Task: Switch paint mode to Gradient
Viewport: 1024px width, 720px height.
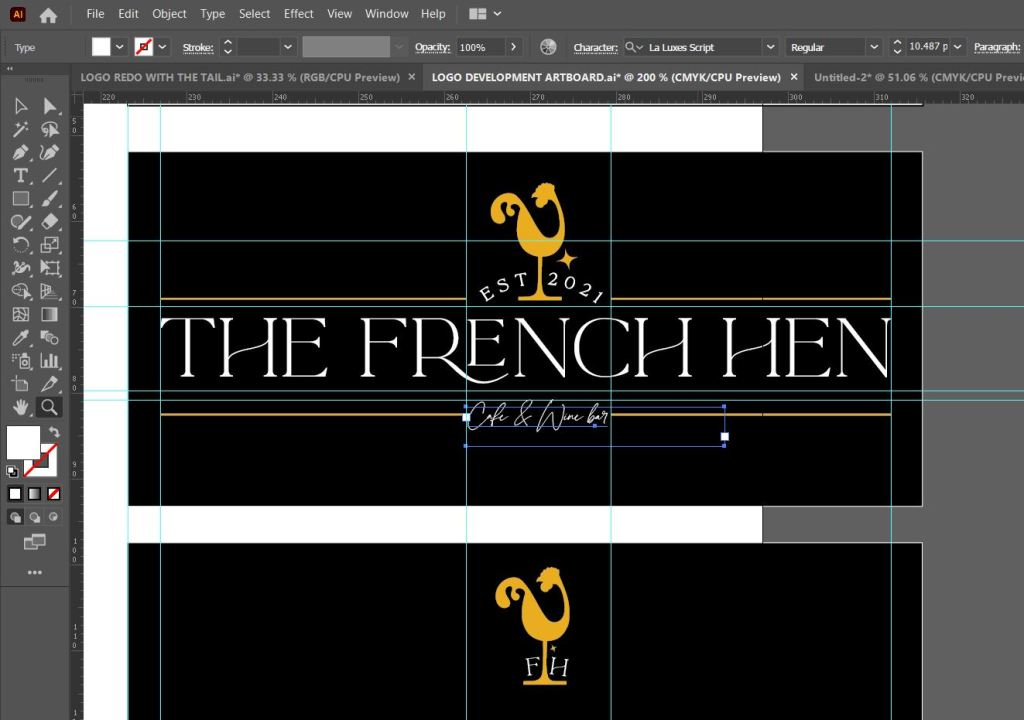Action: (x=34, y=494)
